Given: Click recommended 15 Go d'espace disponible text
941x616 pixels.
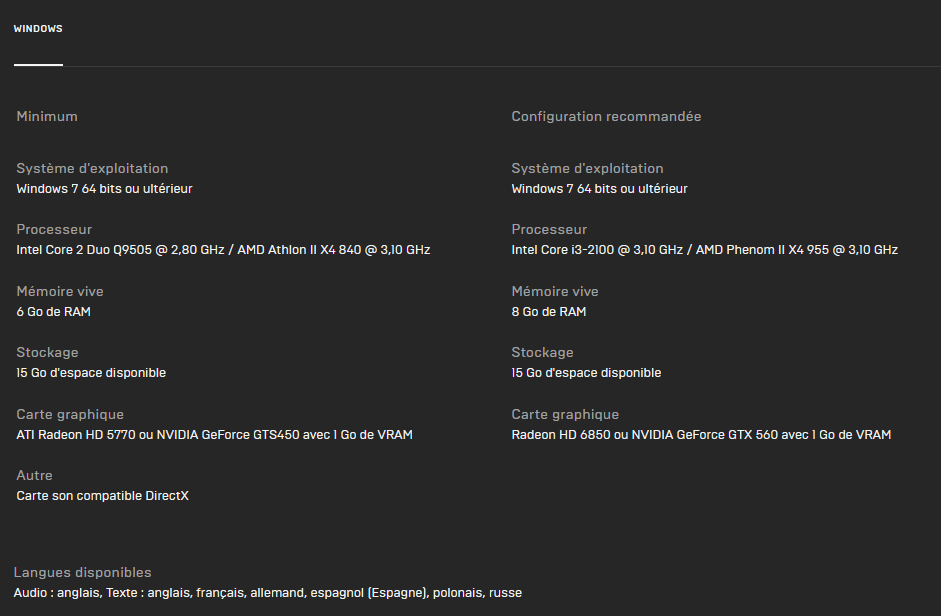Looking at the screenshot, I should [x=586, y=373].
